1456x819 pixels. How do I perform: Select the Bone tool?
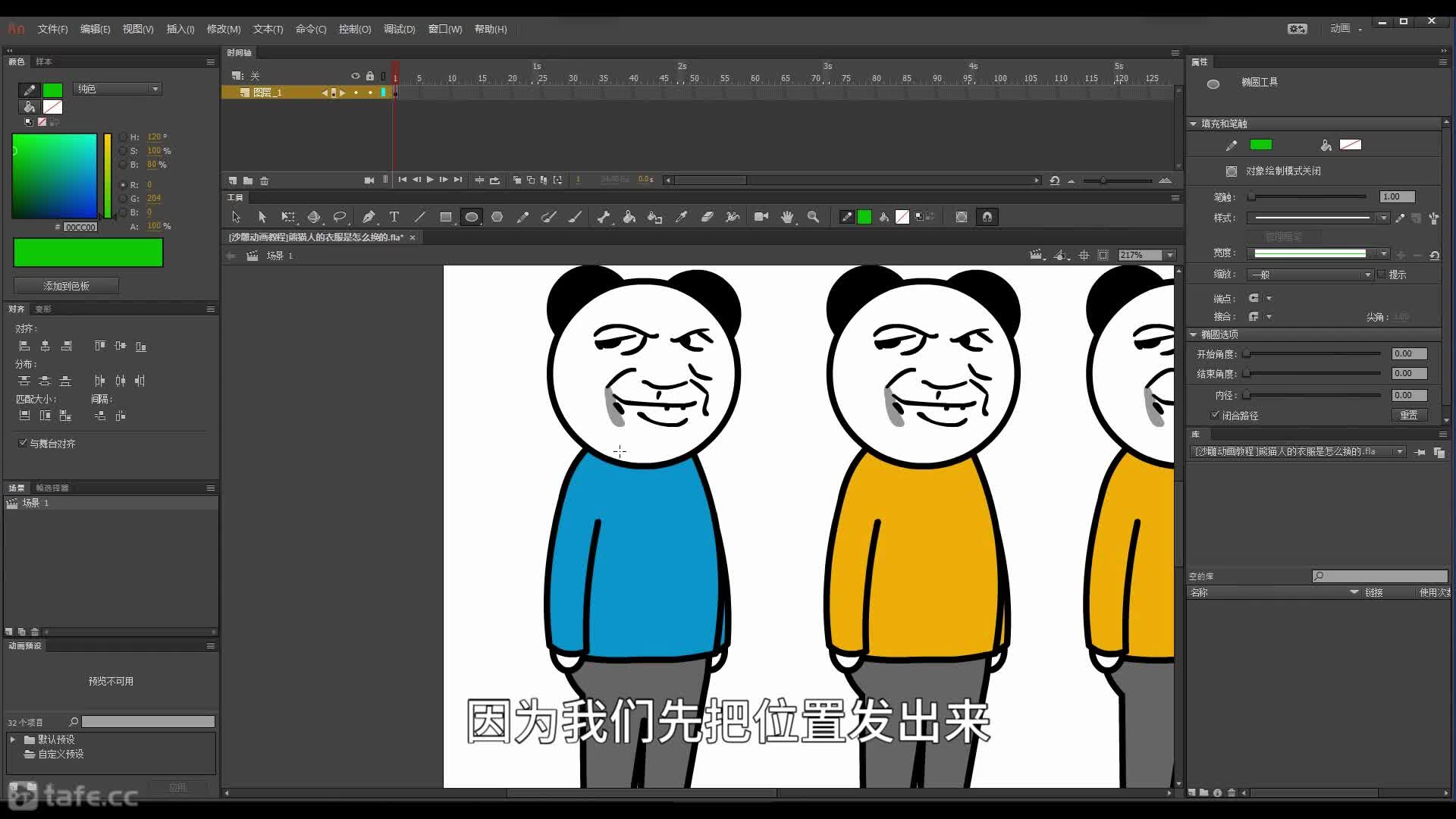(604, 217)
